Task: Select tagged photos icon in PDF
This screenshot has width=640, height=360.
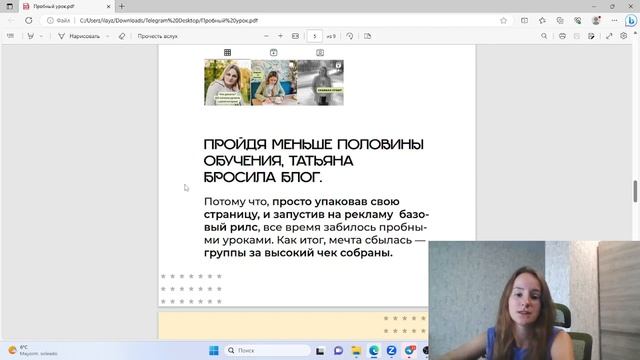Action: point(320,52)
